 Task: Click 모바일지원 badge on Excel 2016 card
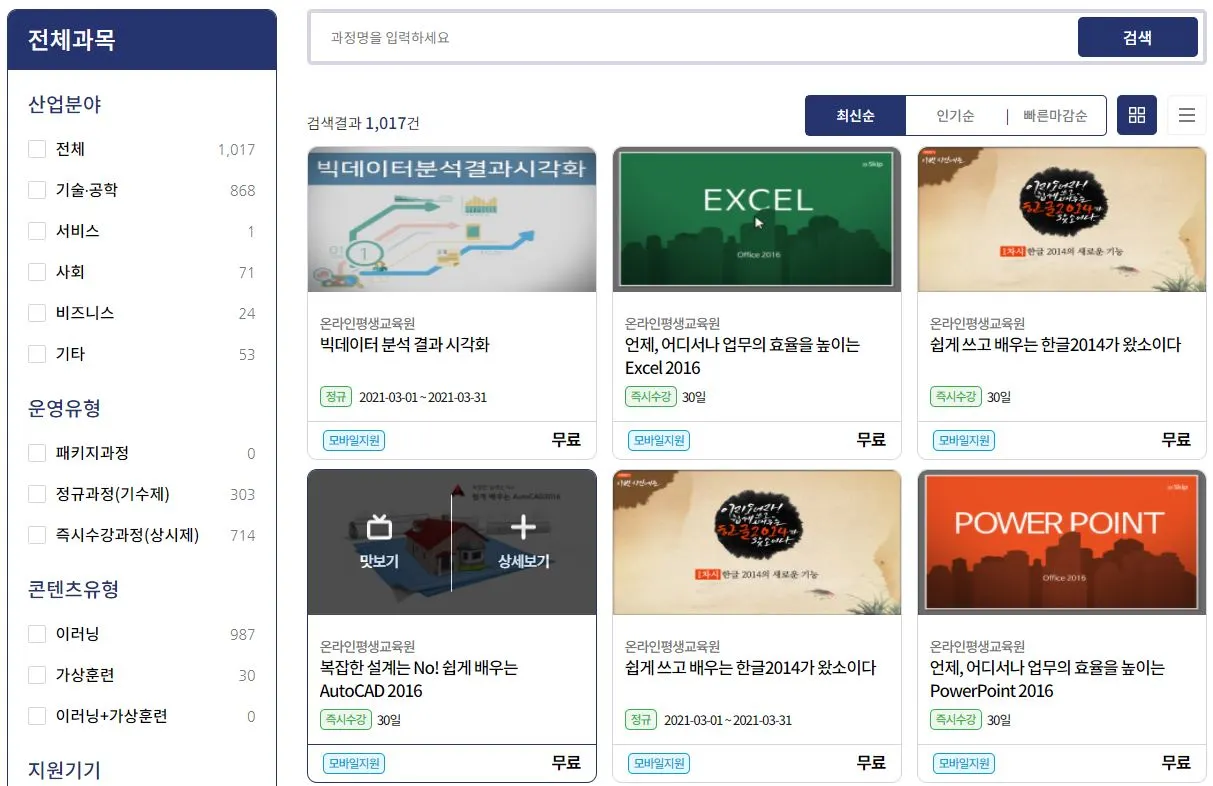click(659, 440)
